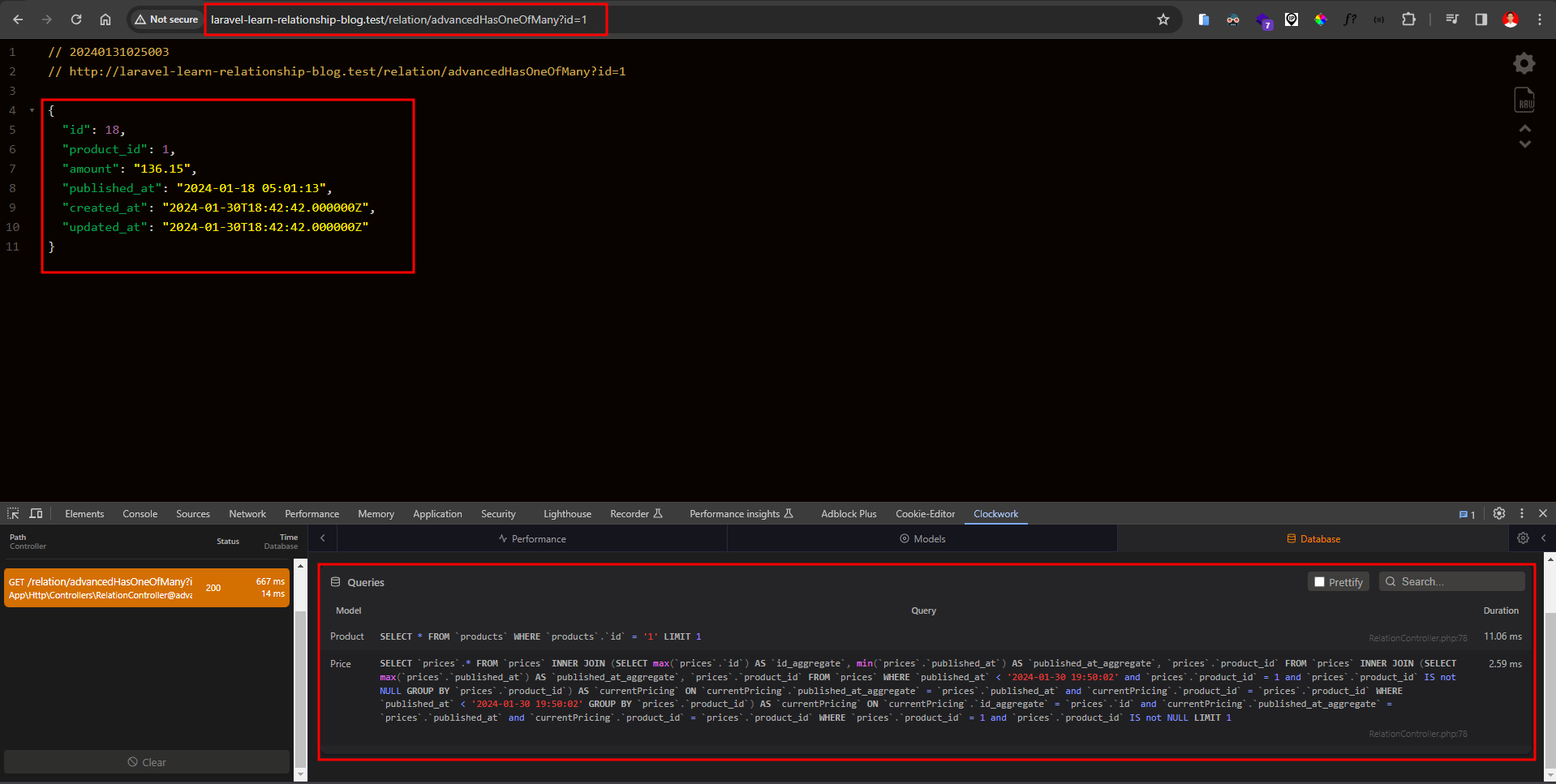Screen dimensions: 1556x784
Task: Open the DevTools settings gear
Action: [x=1498, y=513]
